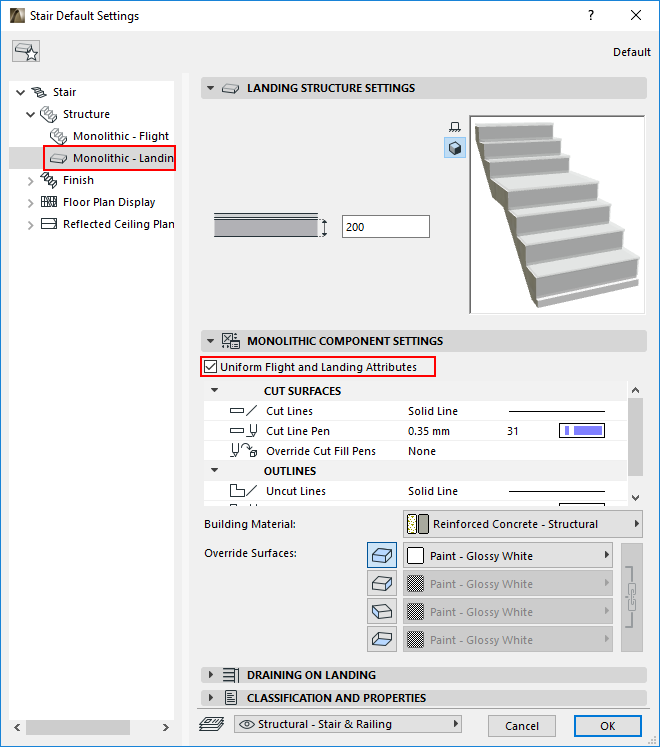Click the Cancel button
The image size is (660, 747).
click(522, 726)
